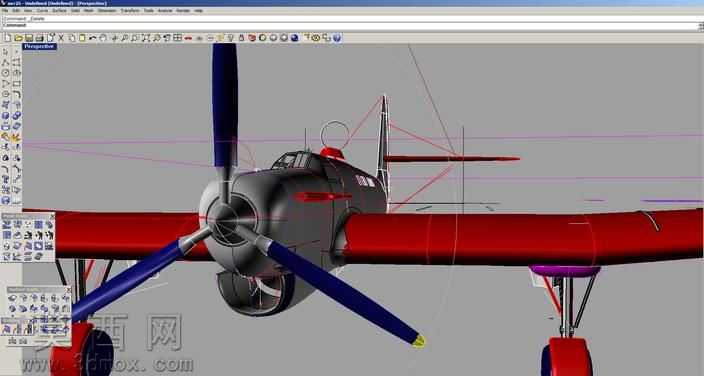The width and height of the screenshot is (704, 376).
Task: Select the Boolean union spheres tool
Action: point(17,116)
